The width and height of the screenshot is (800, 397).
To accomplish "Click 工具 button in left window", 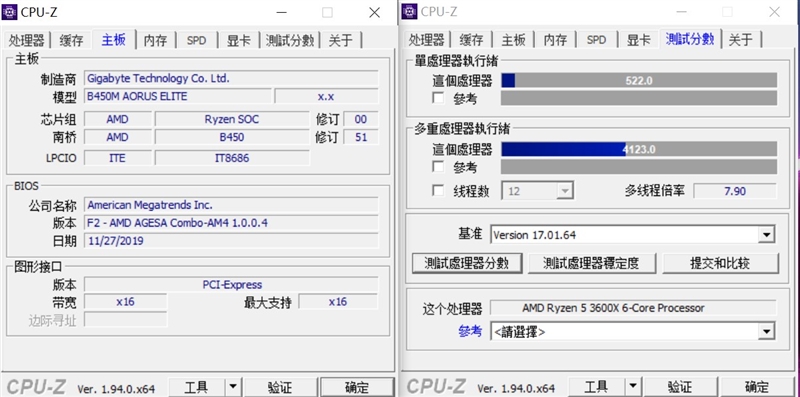I will (x=196, y=387).
